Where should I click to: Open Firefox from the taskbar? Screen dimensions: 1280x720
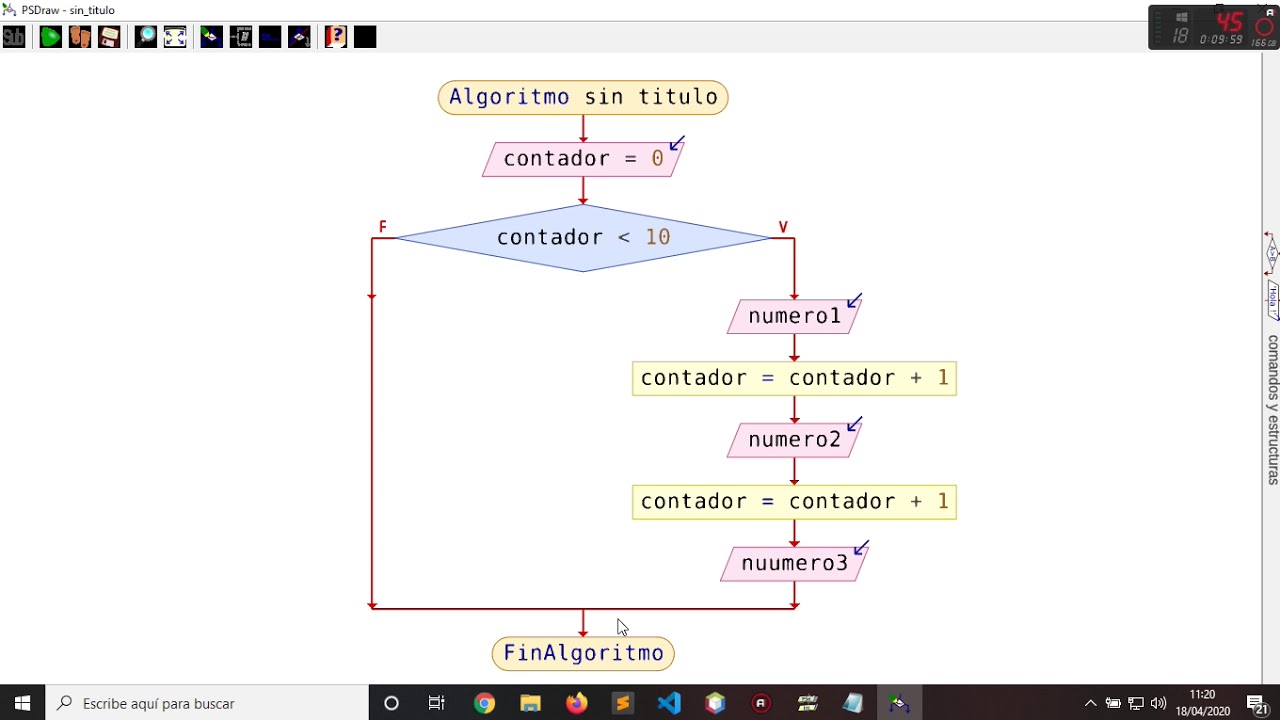[x=577, y=703]
